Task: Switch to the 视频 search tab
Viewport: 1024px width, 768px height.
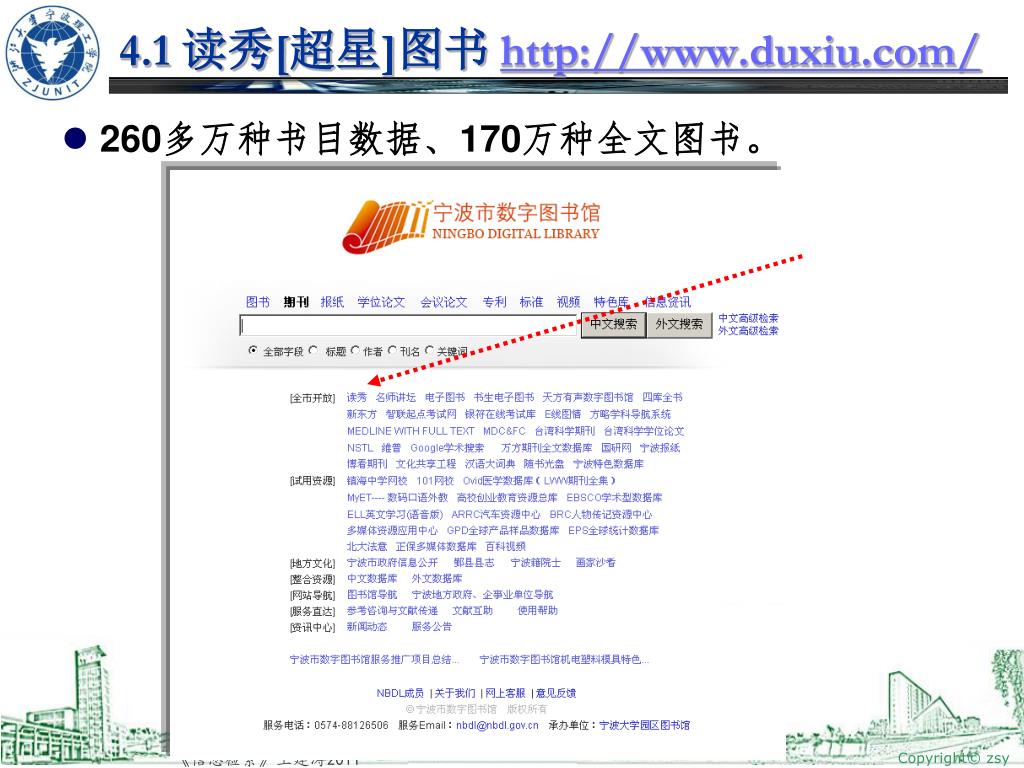Action: (x=568, y=302)
